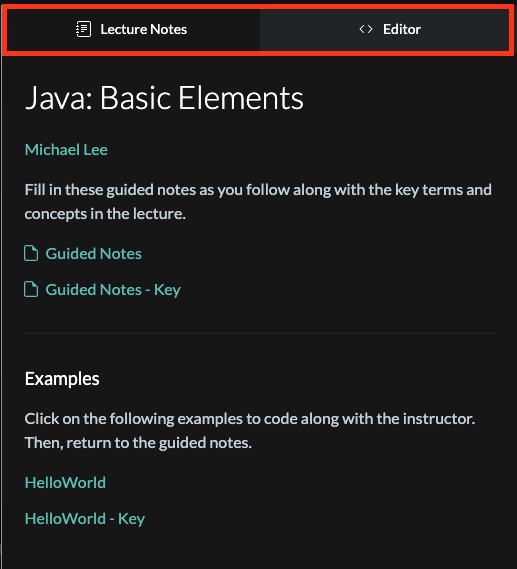Click the Java: Basic Elements heading
Viewport: 517px width, 569px height.
tap(164, 98)
